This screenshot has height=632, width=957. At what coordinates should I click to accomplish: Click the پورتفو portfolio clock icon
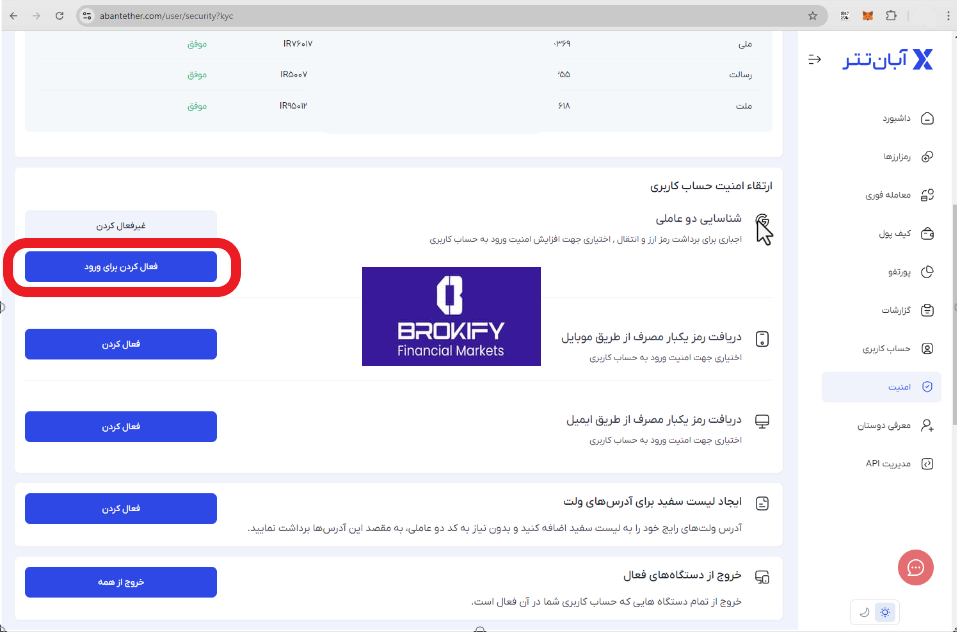tap(925, 271)
